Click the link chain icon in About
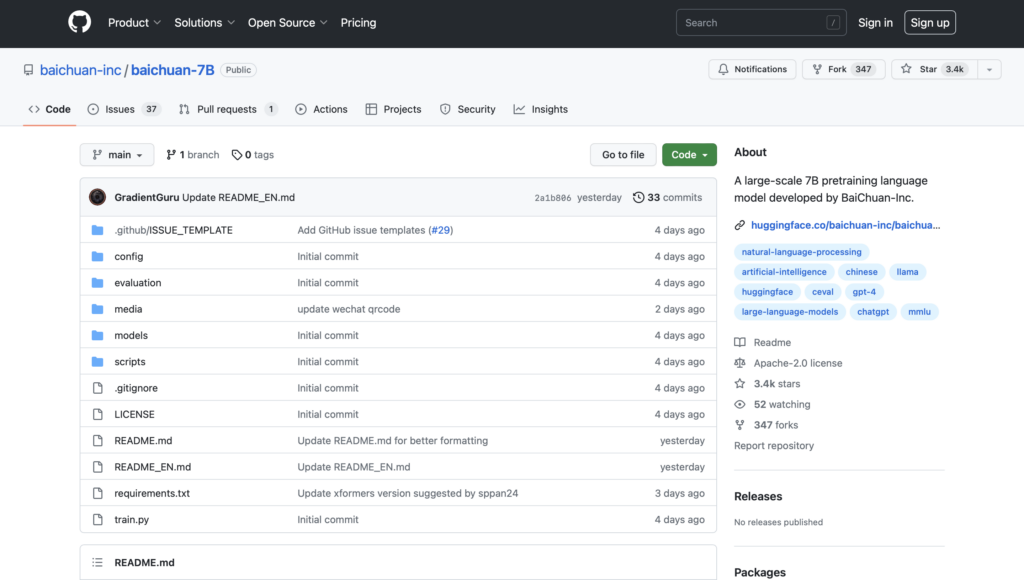Screen dimensions: 1024x580 tap(739, 225)
